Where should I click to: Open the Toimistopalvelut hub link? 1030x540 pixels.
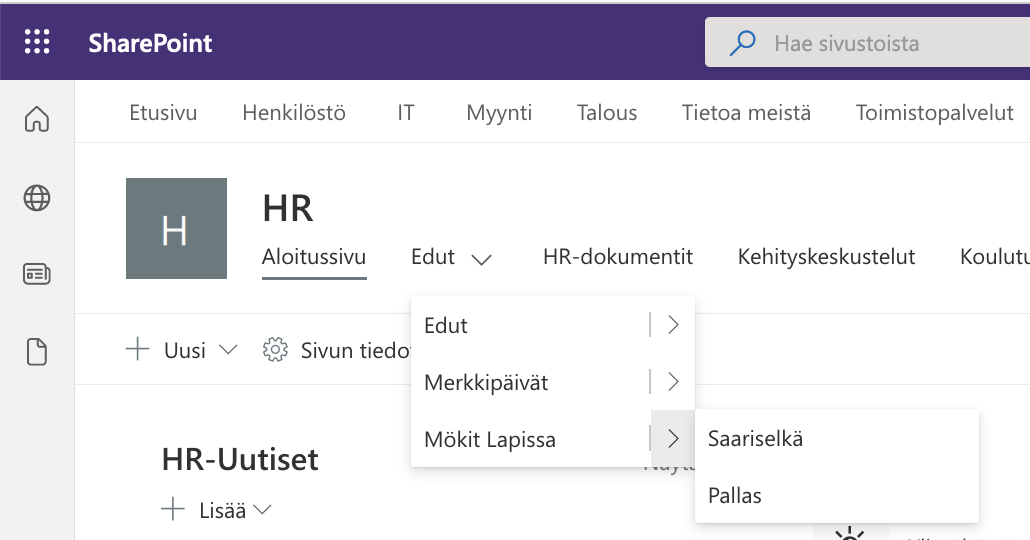coord(934,113)
